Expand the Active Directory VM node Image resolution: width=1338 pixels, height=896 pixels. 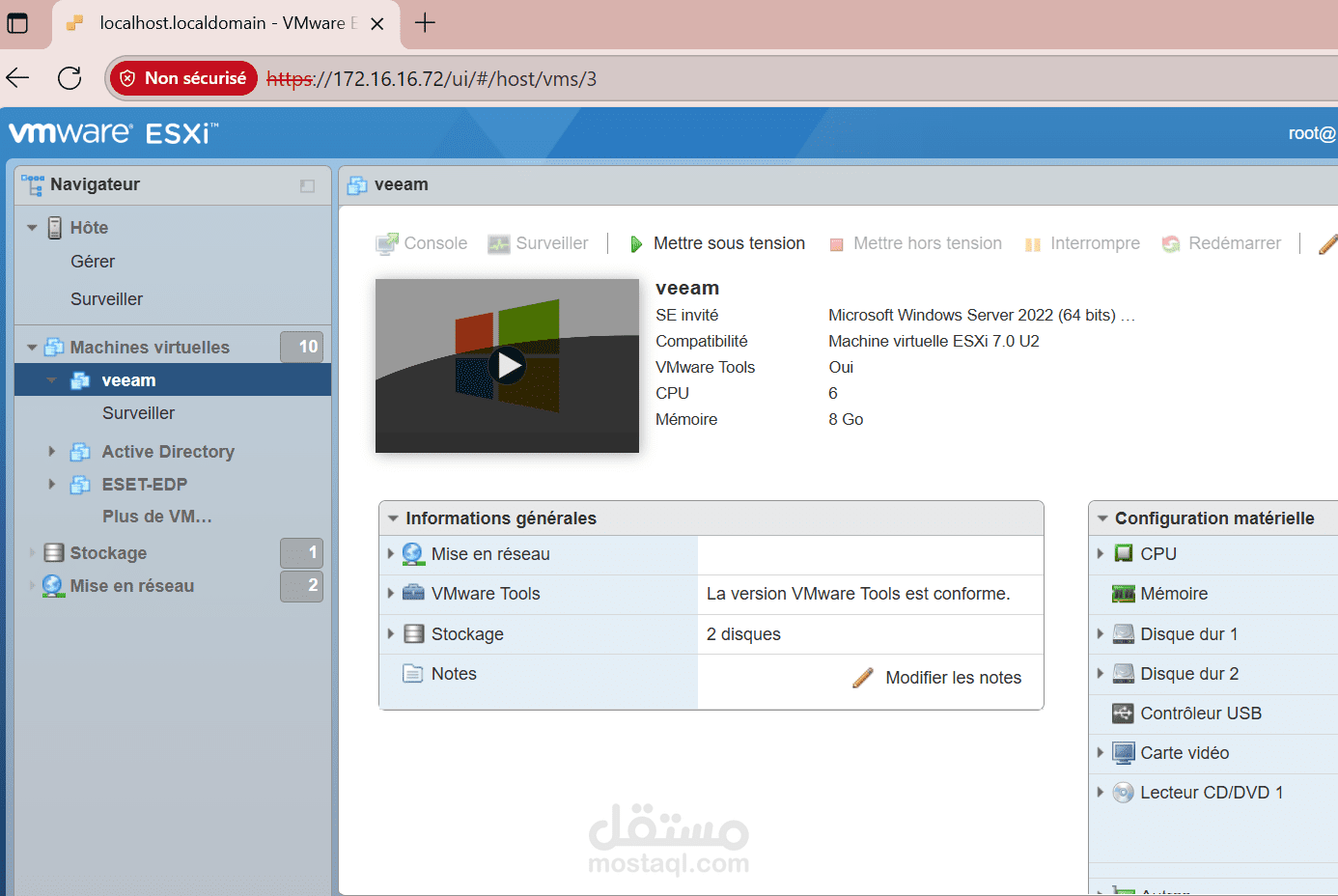coord(52,452)
